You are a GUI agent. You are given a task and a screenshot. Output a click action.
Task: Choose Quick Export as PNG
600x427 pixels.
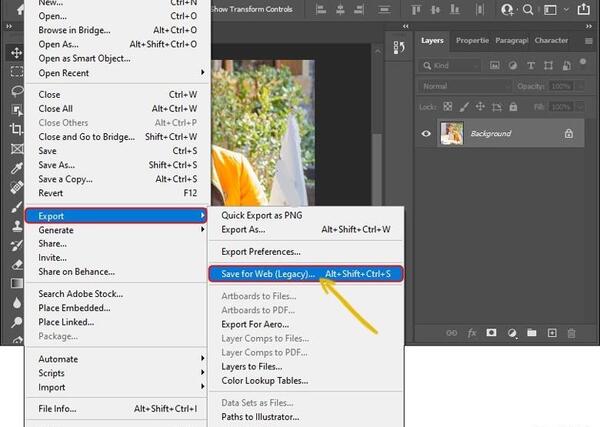pos(306,215)
